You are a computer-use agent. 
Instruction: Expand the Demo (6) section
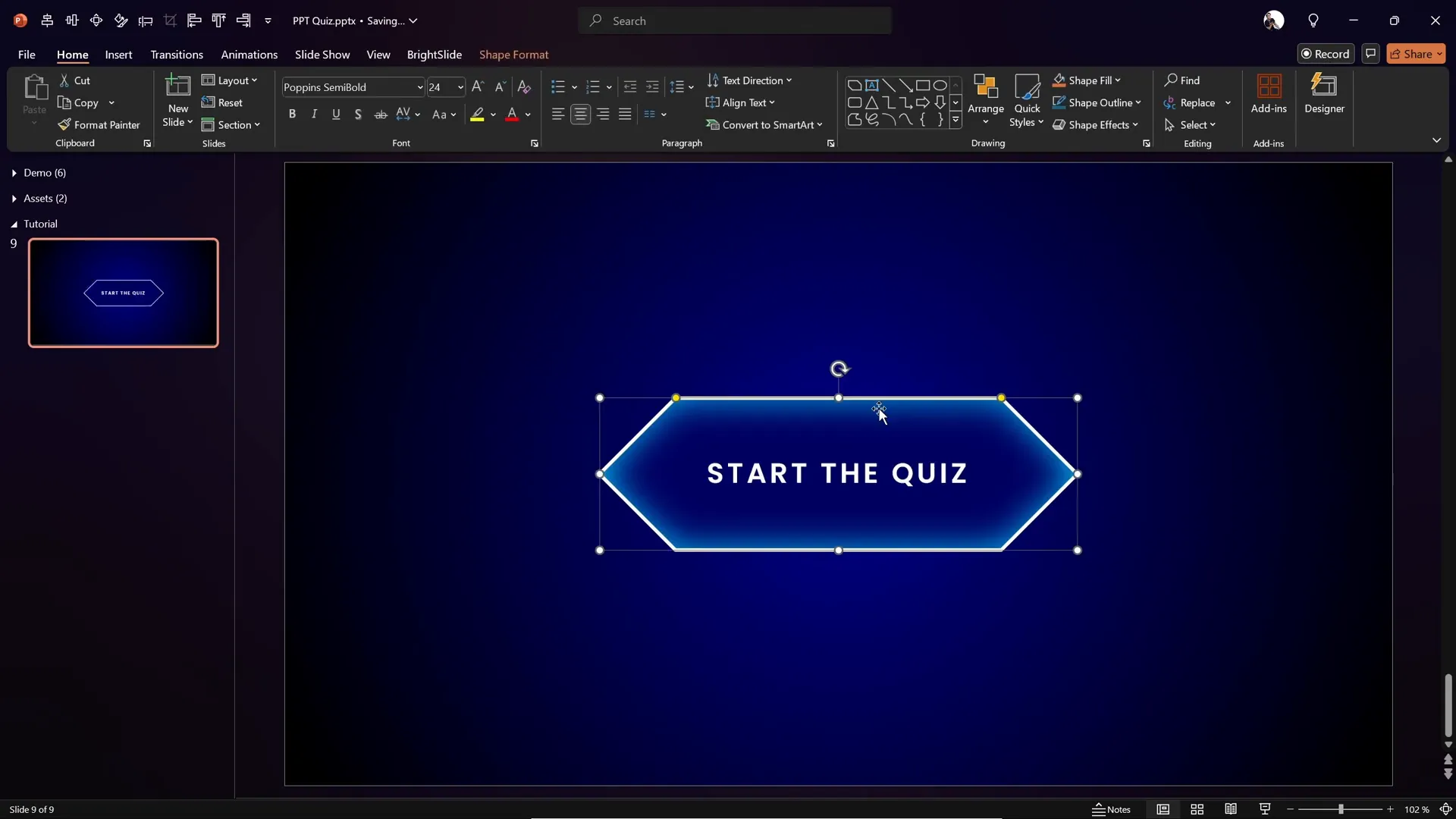pyautogui.click(x=14, y=173)
